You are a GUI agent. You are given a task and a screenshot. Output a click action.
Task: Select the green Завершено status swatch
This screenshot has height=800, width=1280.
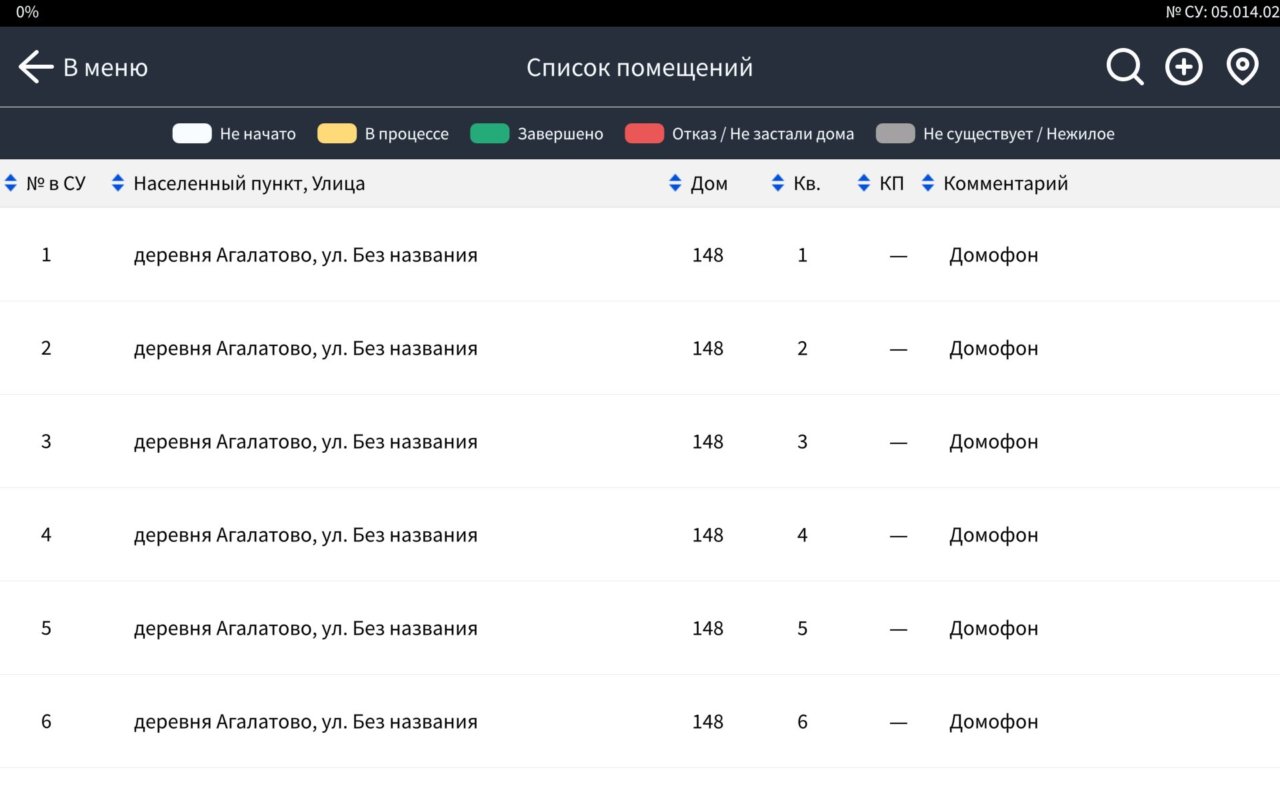point(490,134)
